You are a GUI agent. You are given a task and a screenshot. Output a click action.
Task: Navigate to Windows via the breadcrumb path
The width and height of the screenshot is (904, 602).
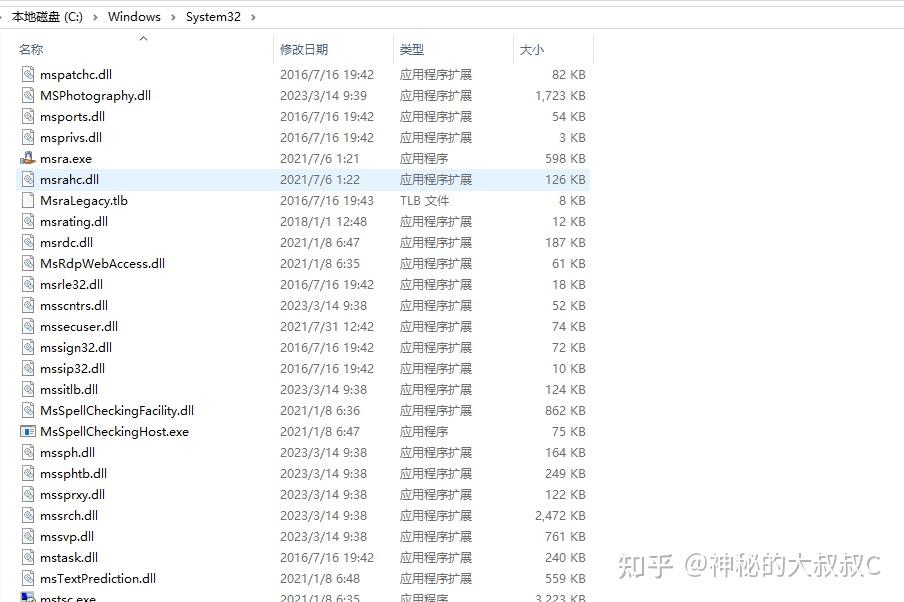pyautogui.click(x=134, y=16)
